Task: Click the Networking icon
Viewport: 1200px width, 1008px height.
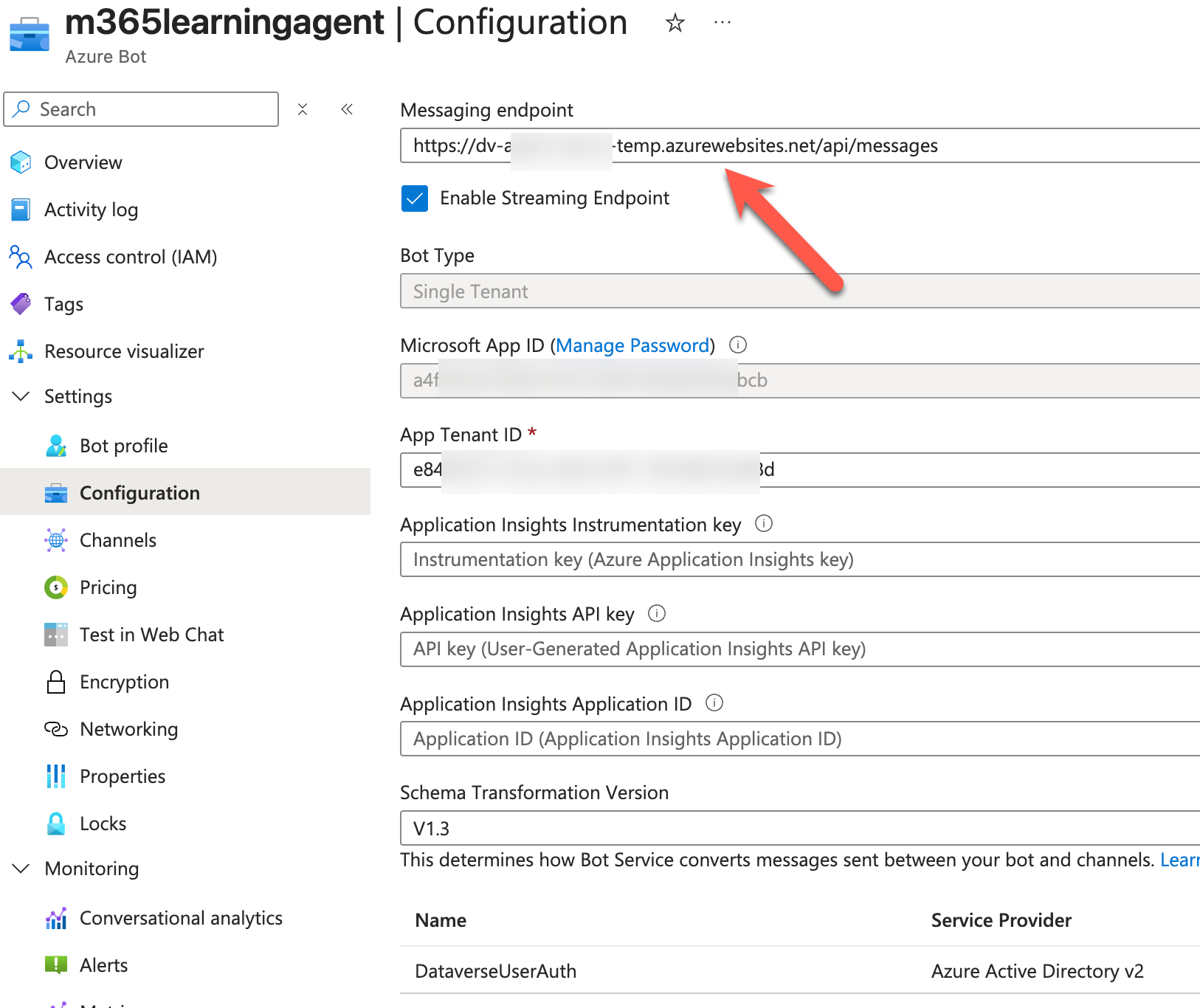Action: [56, 729]
